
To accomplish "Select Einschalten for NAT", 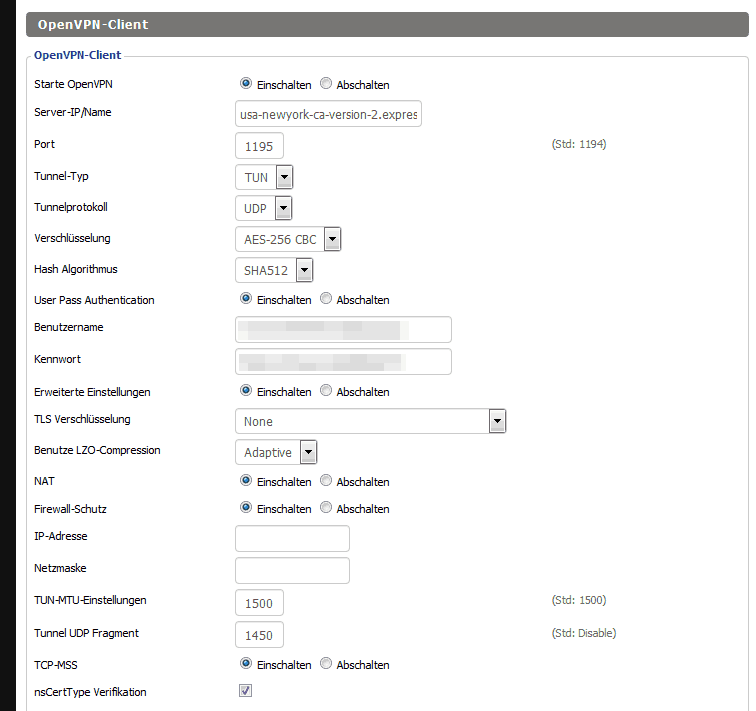I will pyautogui.click(x=246, y=481).
